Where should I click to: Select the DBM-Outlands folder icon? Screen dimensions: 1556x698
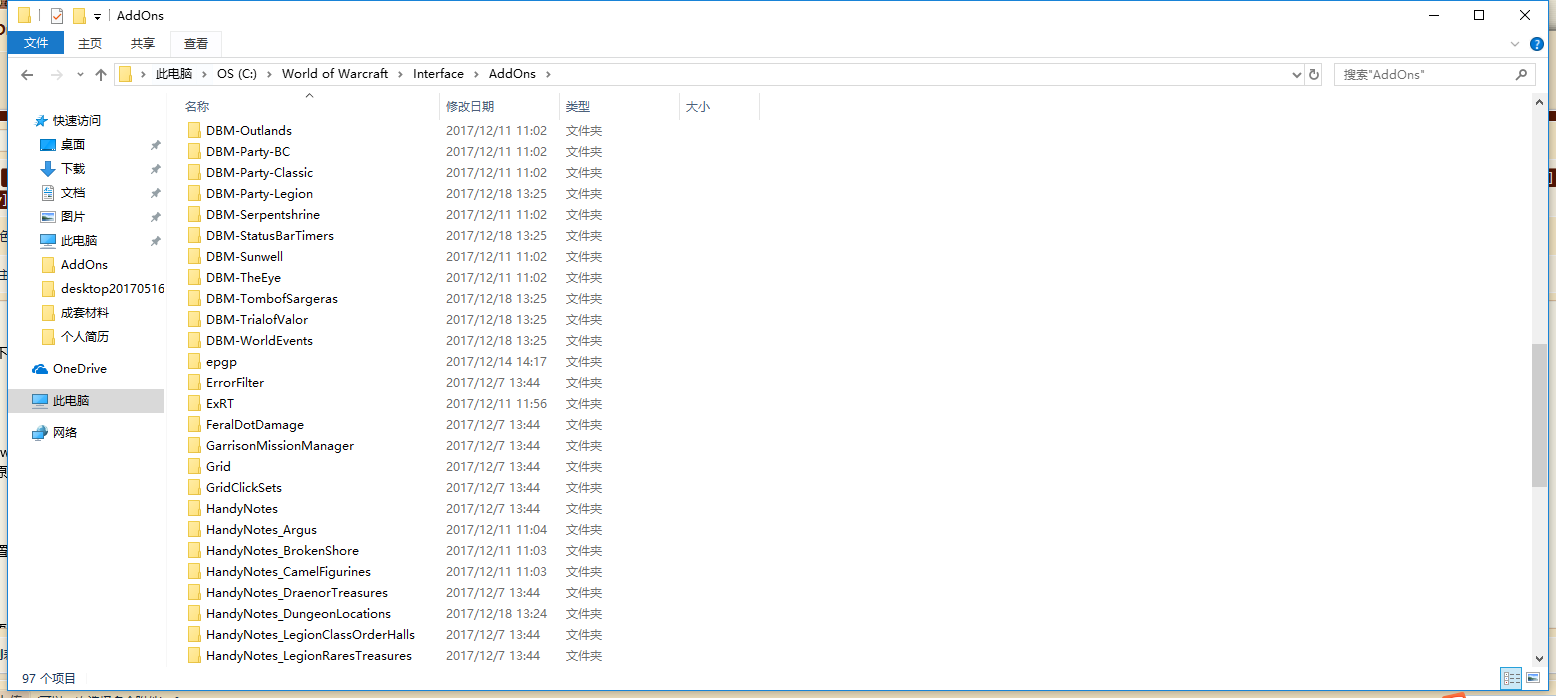[x=194, y=131]
